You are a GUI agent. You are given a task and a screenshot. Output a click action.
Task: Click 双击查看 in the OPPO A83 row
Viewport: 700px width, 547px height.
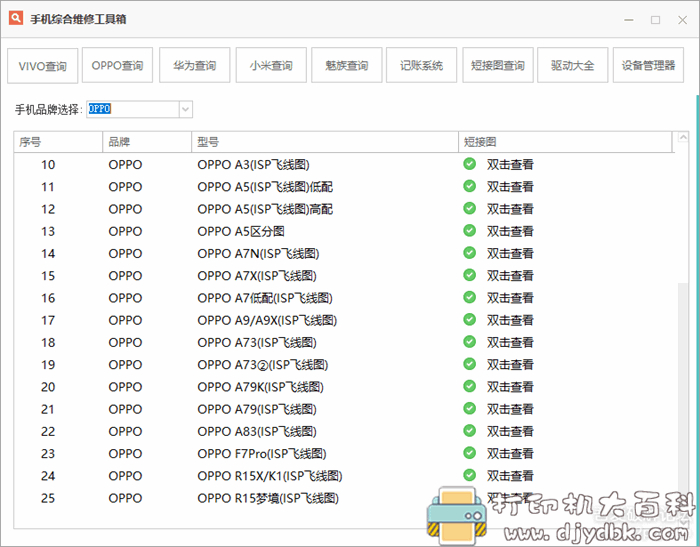click(510, 431)
